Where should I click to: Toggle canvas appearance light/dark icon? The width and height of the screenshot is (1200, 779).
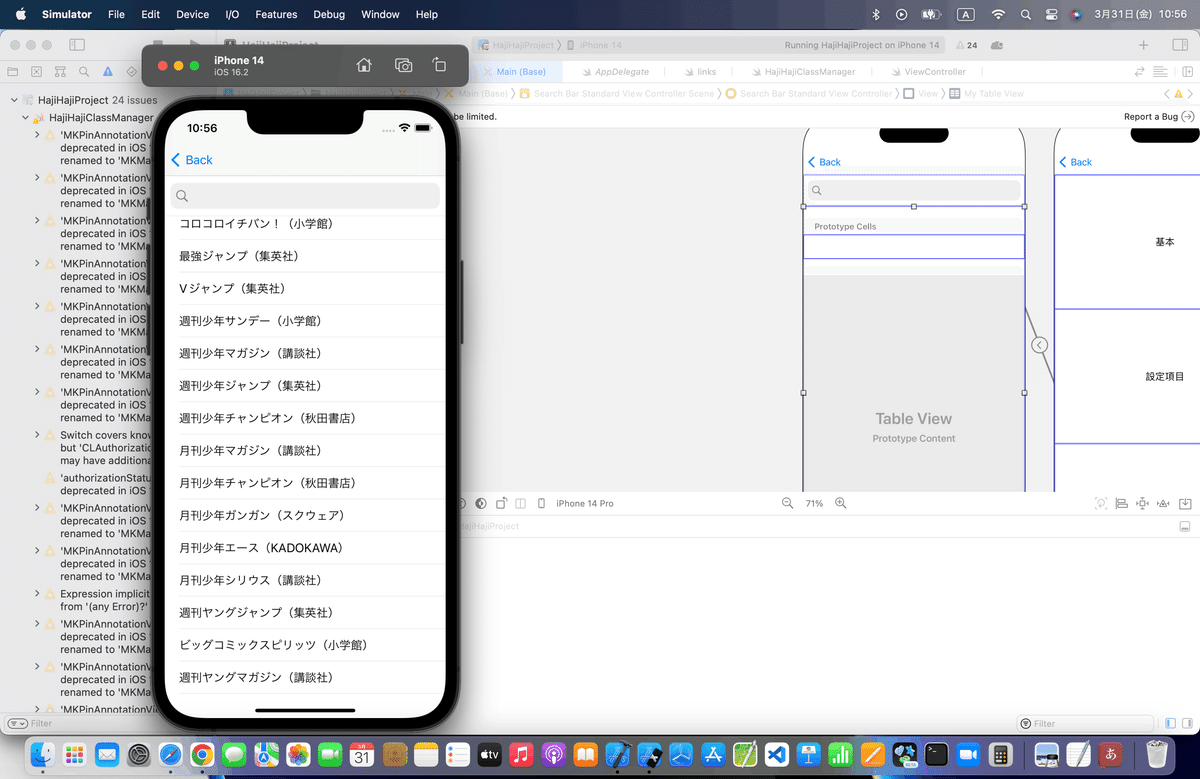[481, 503]
